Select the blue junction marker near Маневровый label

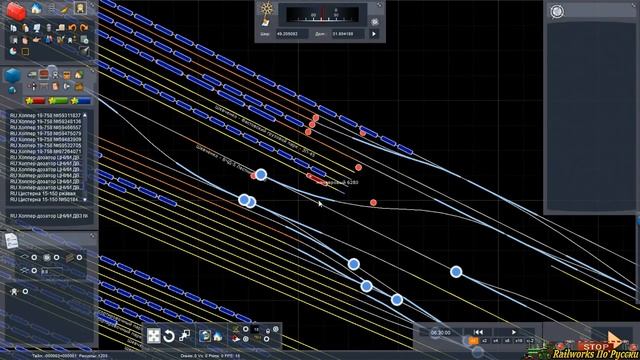(x=261, y=175)
